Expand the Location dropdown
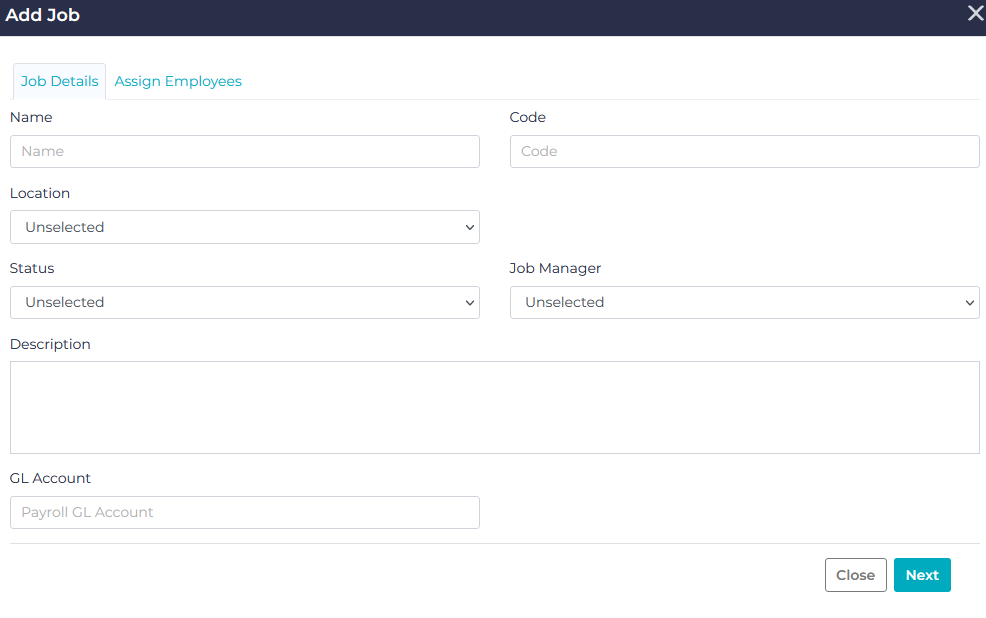 245,227
